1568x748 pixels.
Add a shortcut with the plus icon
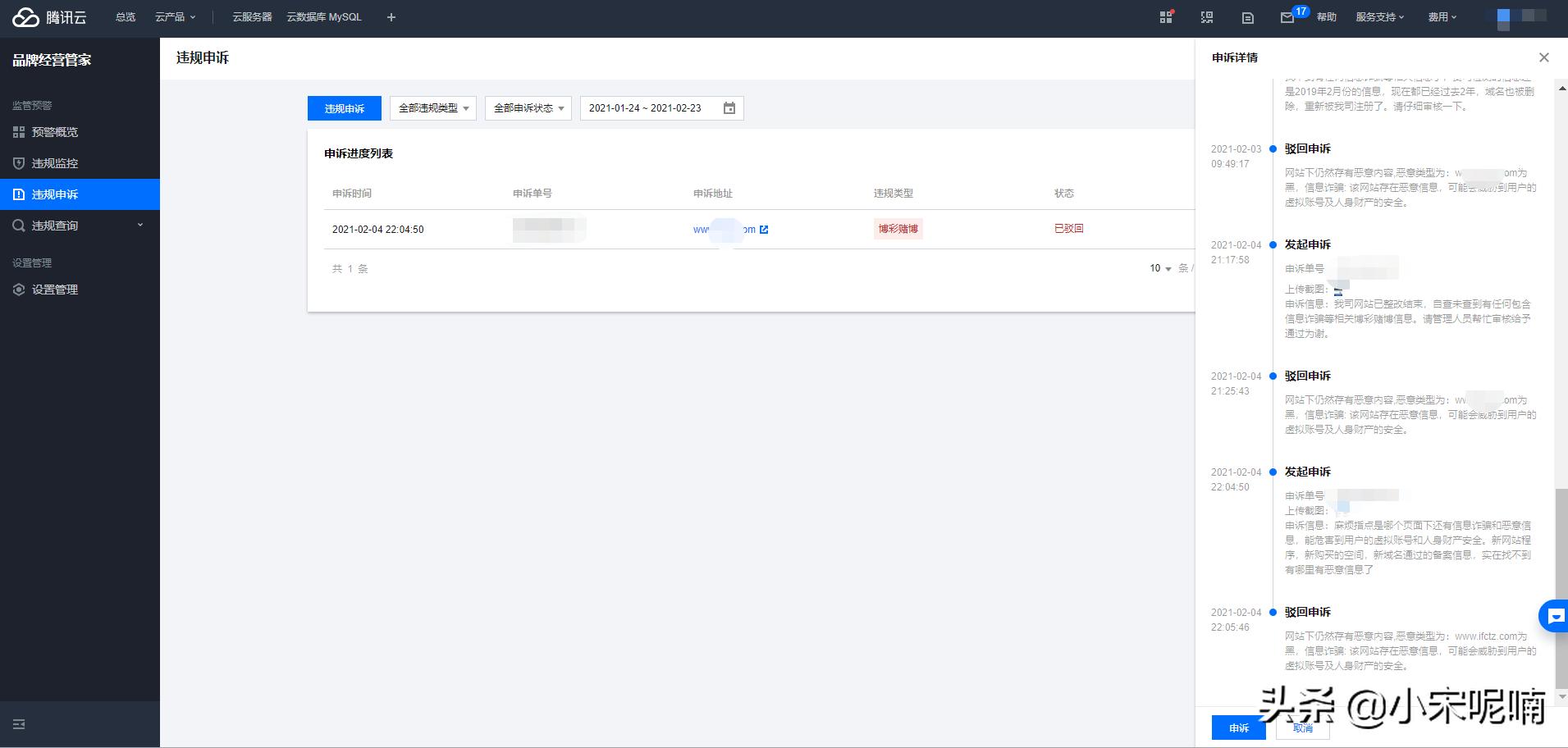point(391,17)
